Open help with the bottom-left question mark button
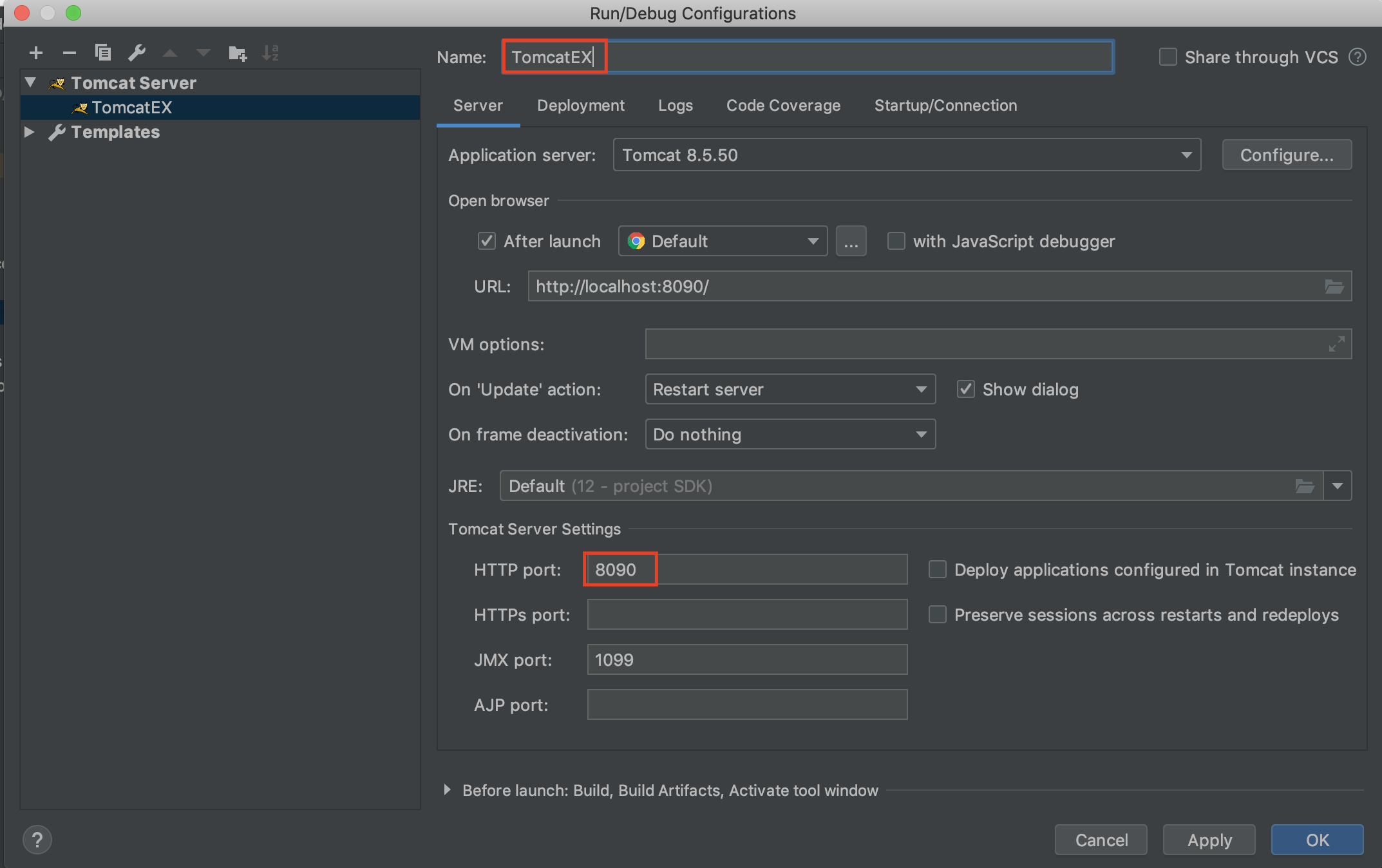 [37, 840]
